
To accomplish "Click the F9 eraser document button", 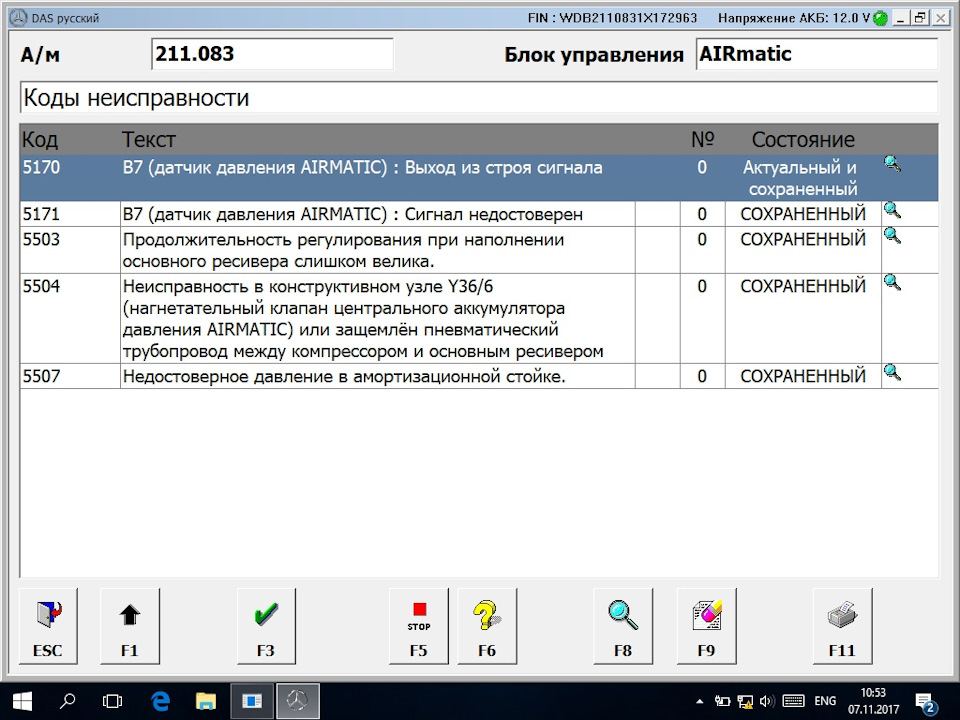I will 707,626.
